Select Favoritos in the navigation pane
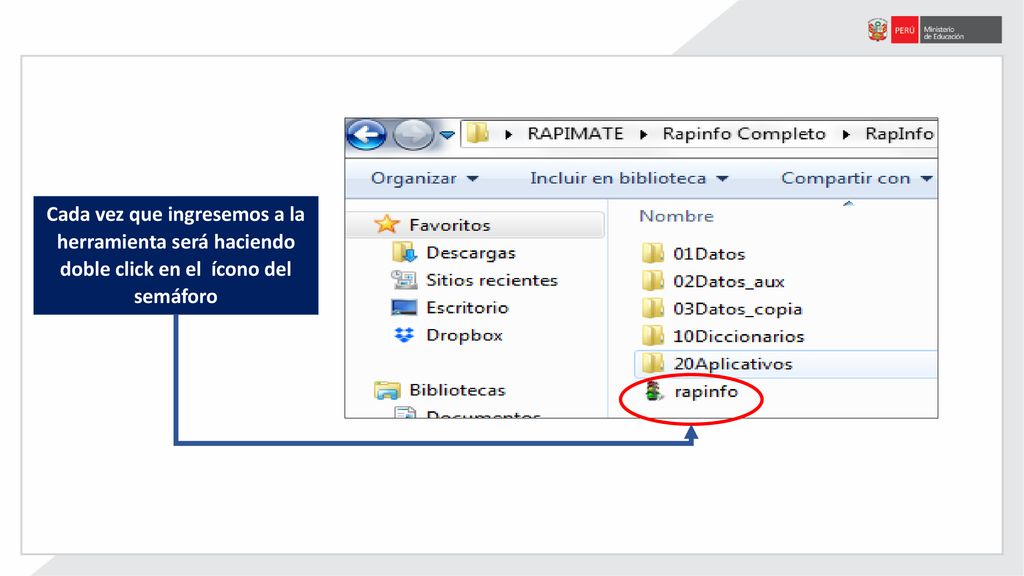Screen dimensions: 1024x576 coord(449,225)
